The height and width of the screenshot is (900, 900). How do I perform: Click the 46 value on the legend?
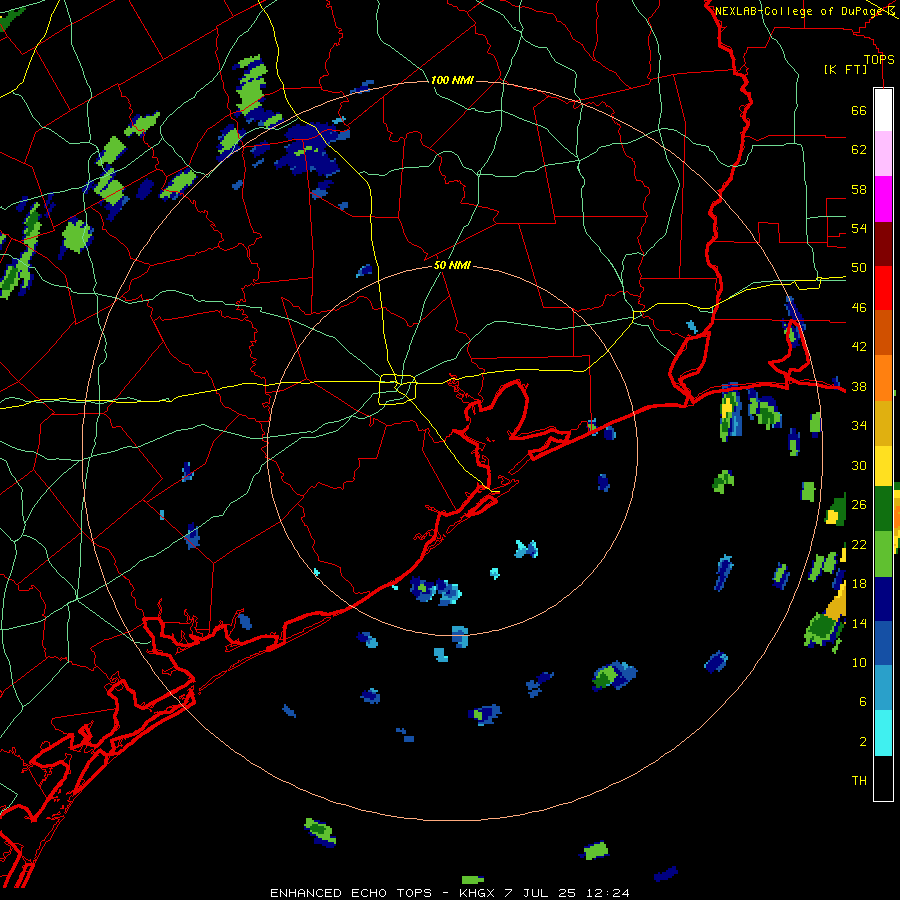(859, 308)
